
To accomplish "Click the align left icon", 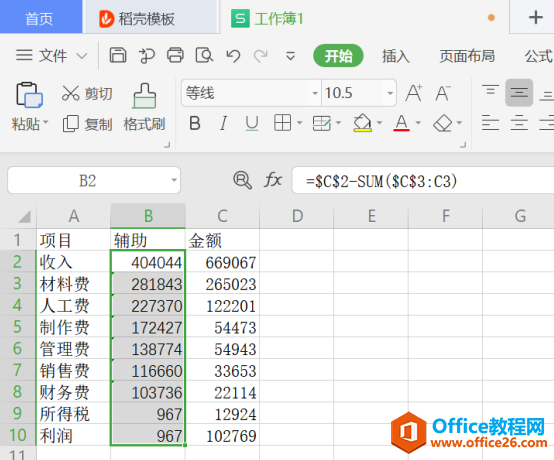I will point(490,123).
